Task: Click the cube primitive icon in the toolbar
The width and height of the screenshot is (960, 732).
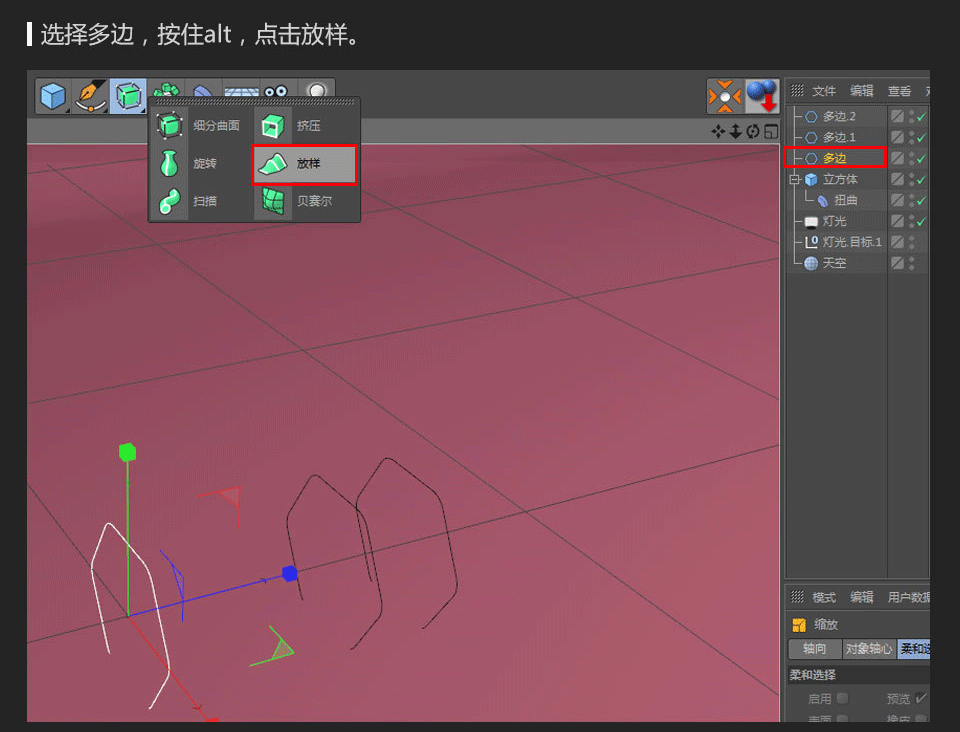Action: tap(51, 95)
